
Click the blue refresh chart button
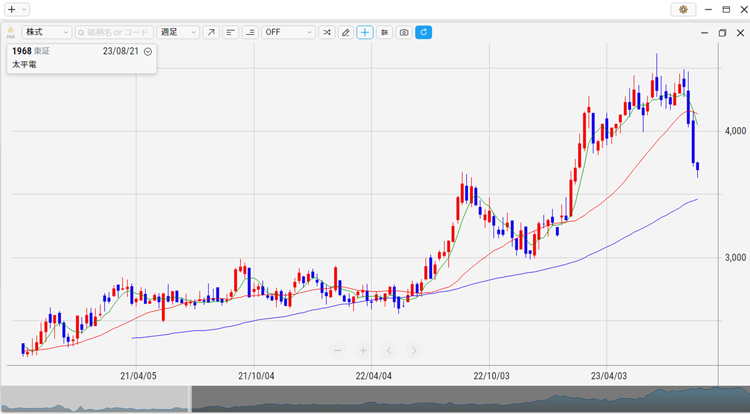424,32
